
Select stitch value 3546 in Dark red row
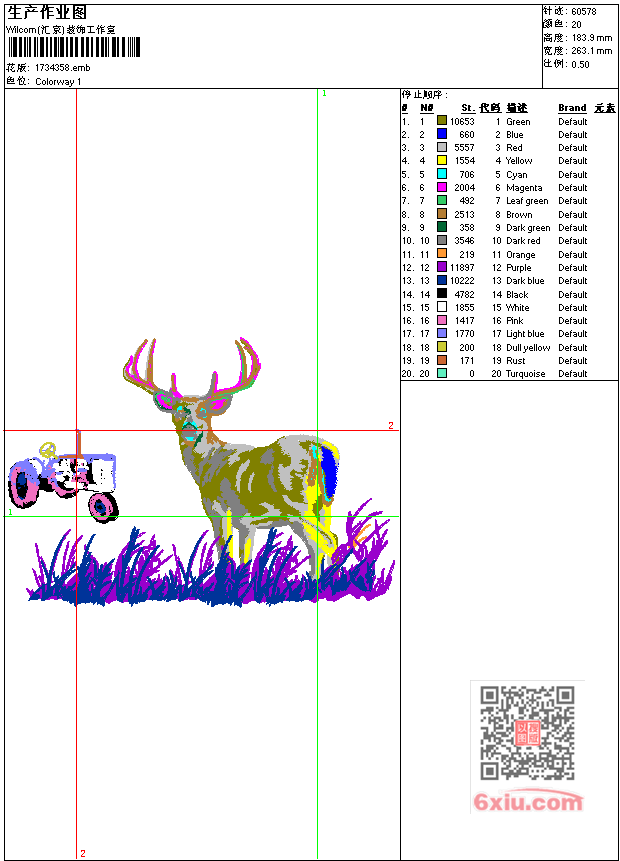[x=464, y=241]
